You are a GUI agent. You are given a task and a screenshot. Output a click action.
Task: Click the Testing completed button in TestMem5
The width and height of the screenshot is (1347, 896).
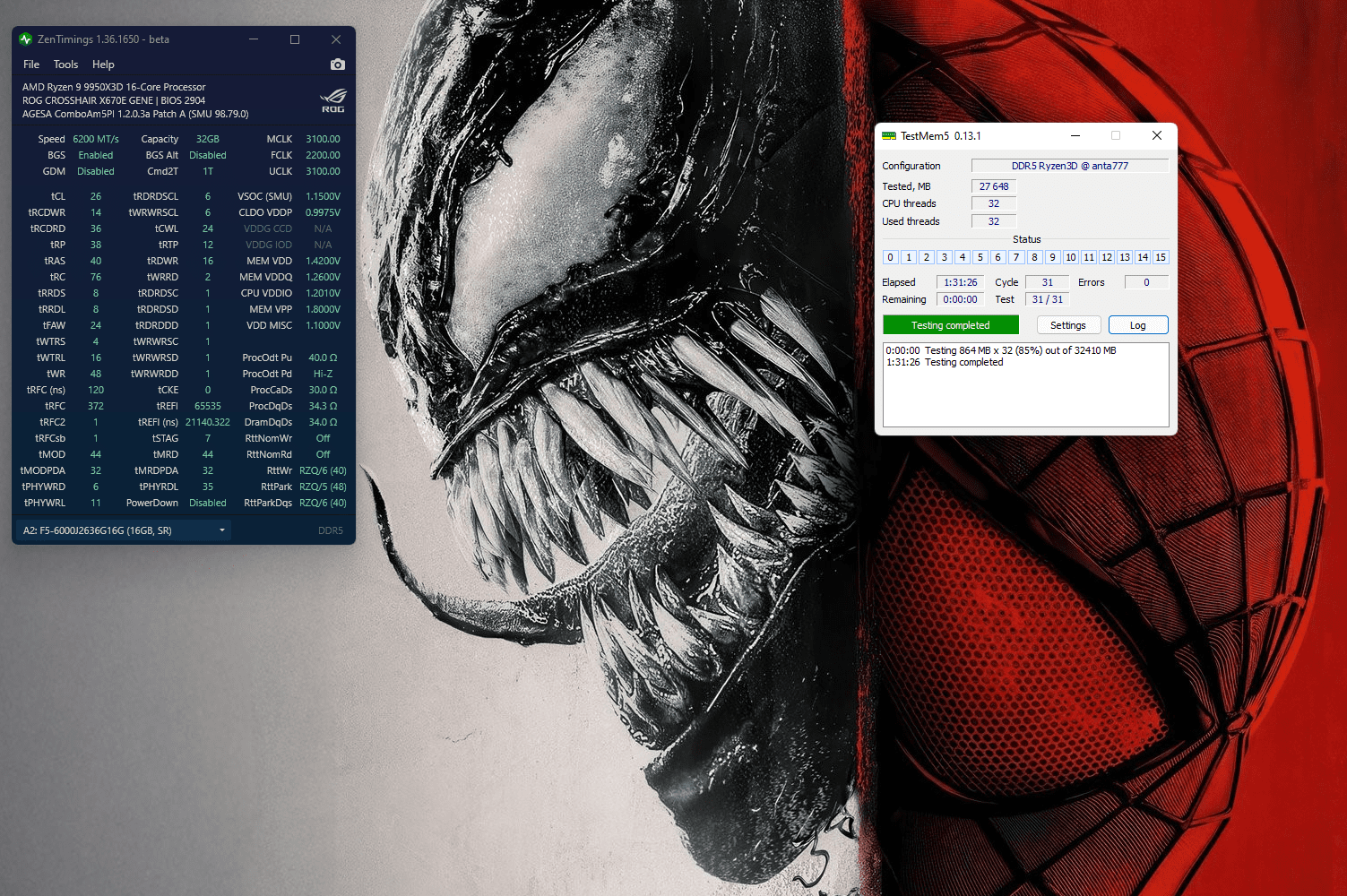(951, 325)
